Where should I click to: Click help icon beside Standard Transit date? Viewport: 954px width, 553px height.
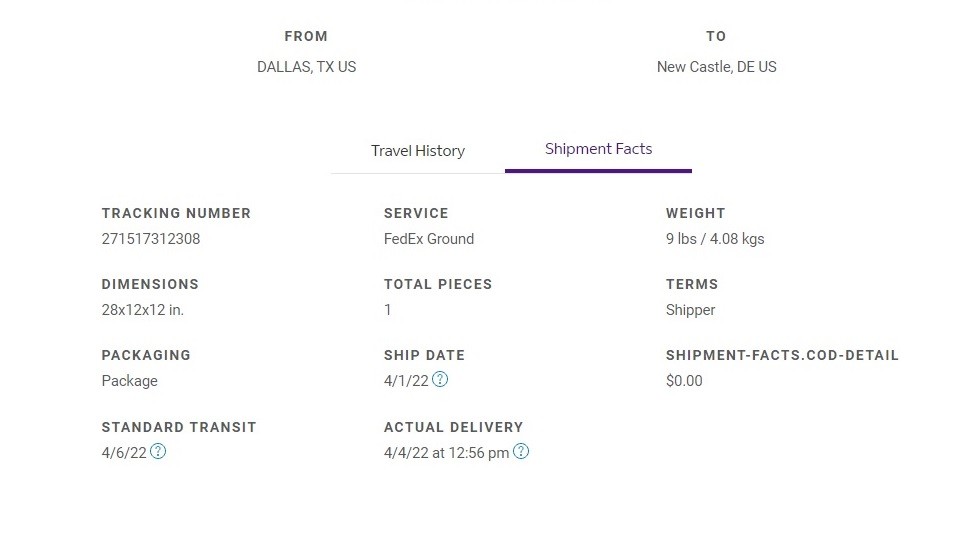pos(158,451)
